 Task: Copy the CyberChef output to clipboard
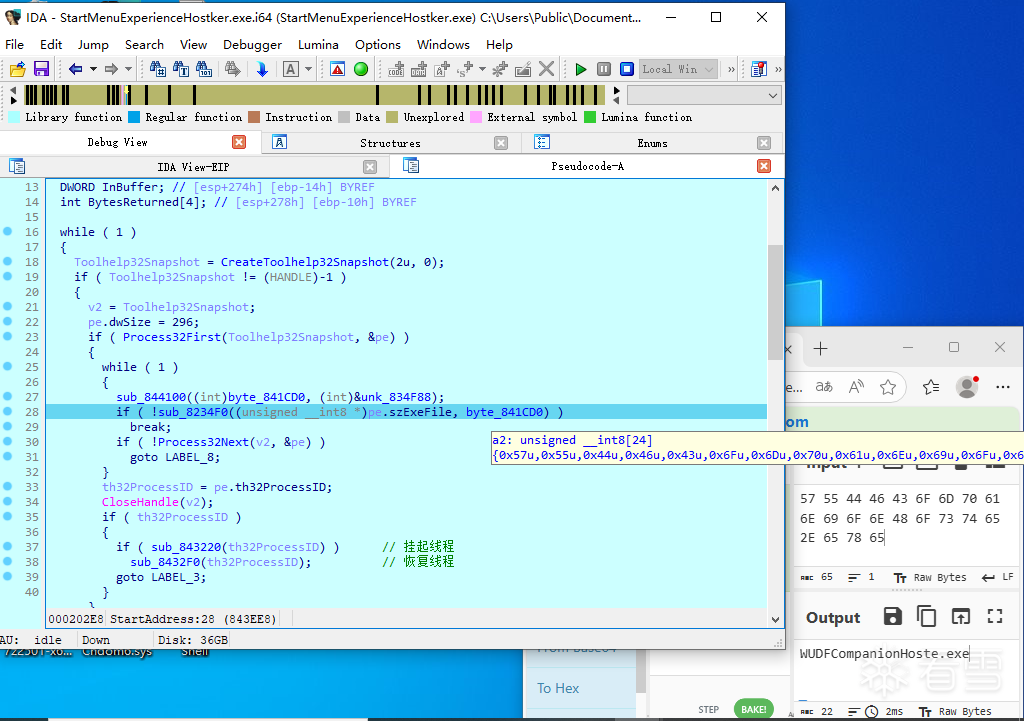[926, 617]
